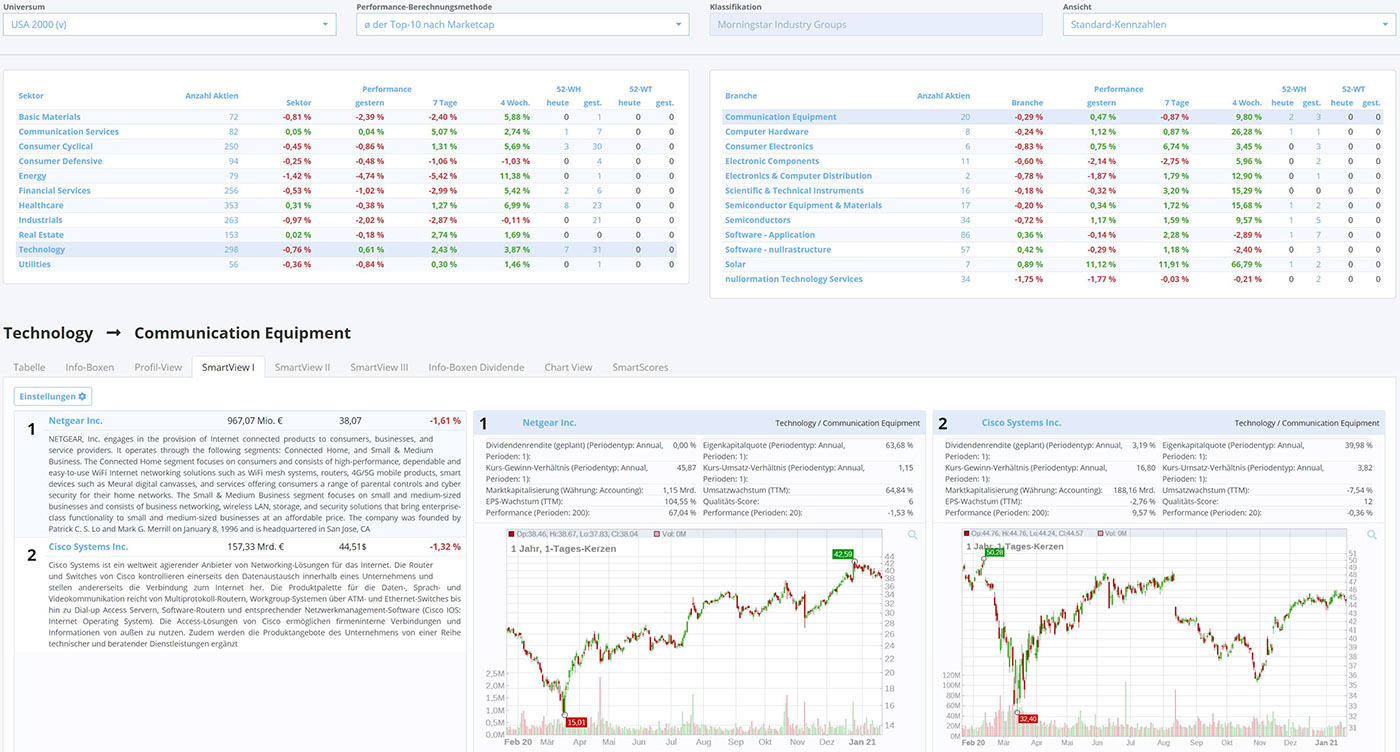This screenshot has width=1400, height=752.
Task: Open the Universum dropdown USA 2000 (v)
Action: [170, 24]
